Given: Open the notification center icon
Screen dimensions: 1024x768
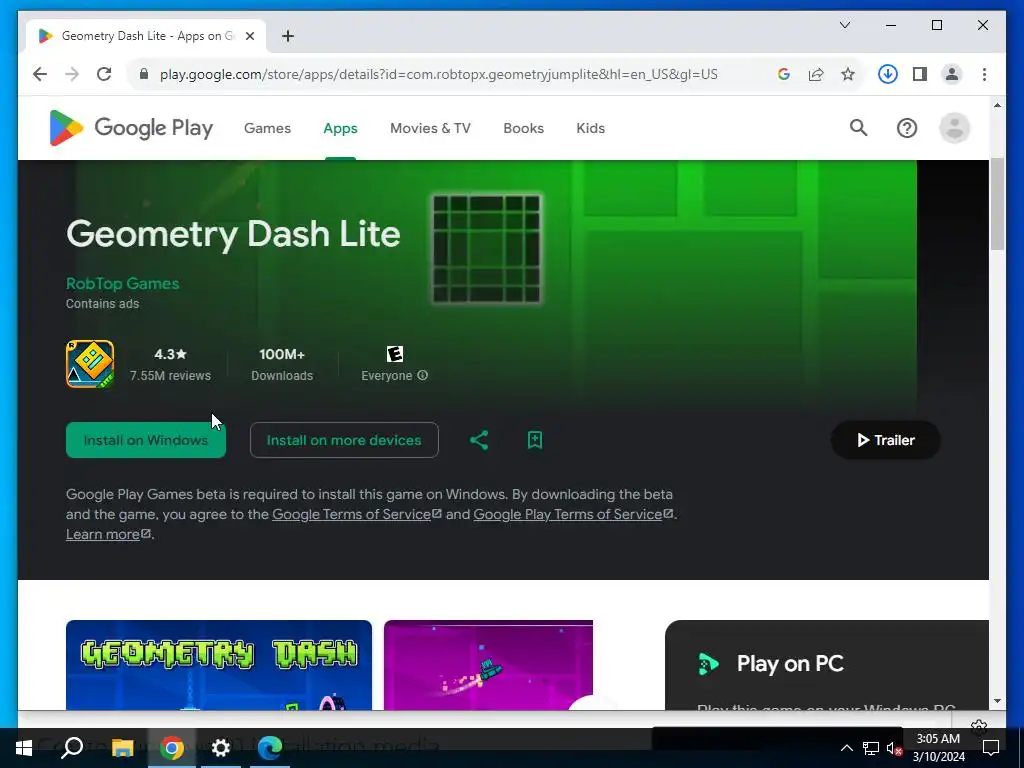Looking at the screenshot, I should pyautogui.click(x=991, y=748).
